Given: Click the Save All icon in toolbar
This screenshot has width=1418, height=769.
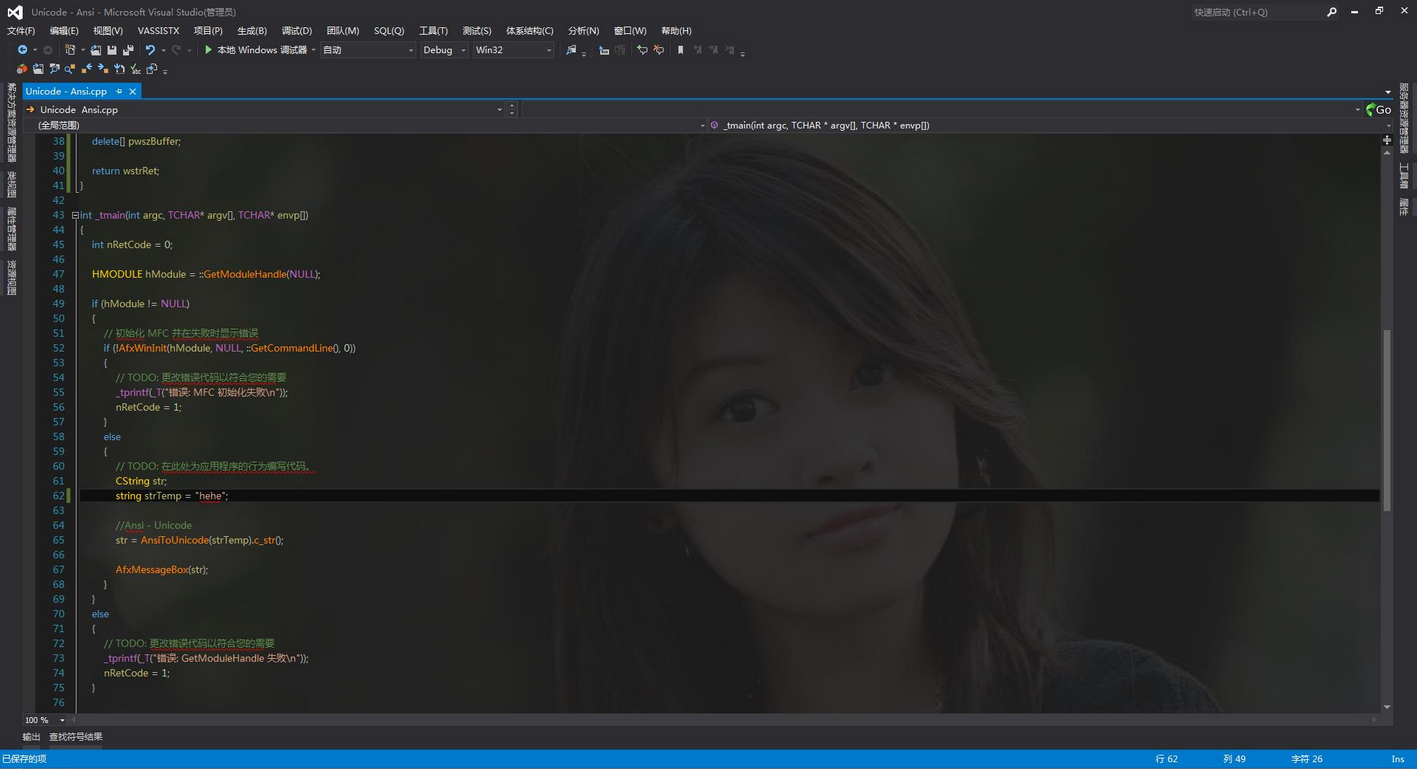Looking at the screenshot, I should (x=129, y=49).
